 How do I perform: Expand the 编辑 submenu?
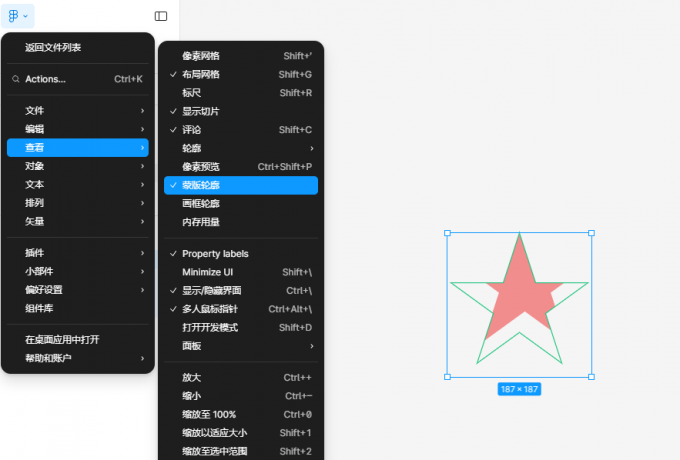point(78,129)
